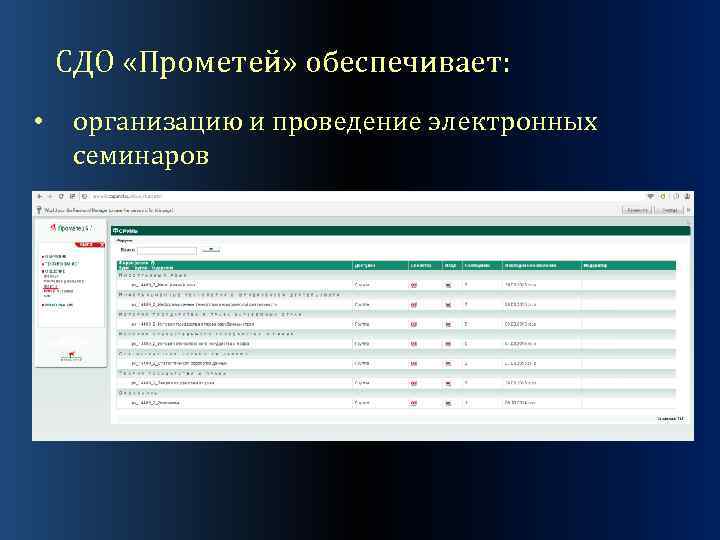Click the small red logo below the sidebar menu
This screenshot has width=720, height=540.
[x=71, y=356]
